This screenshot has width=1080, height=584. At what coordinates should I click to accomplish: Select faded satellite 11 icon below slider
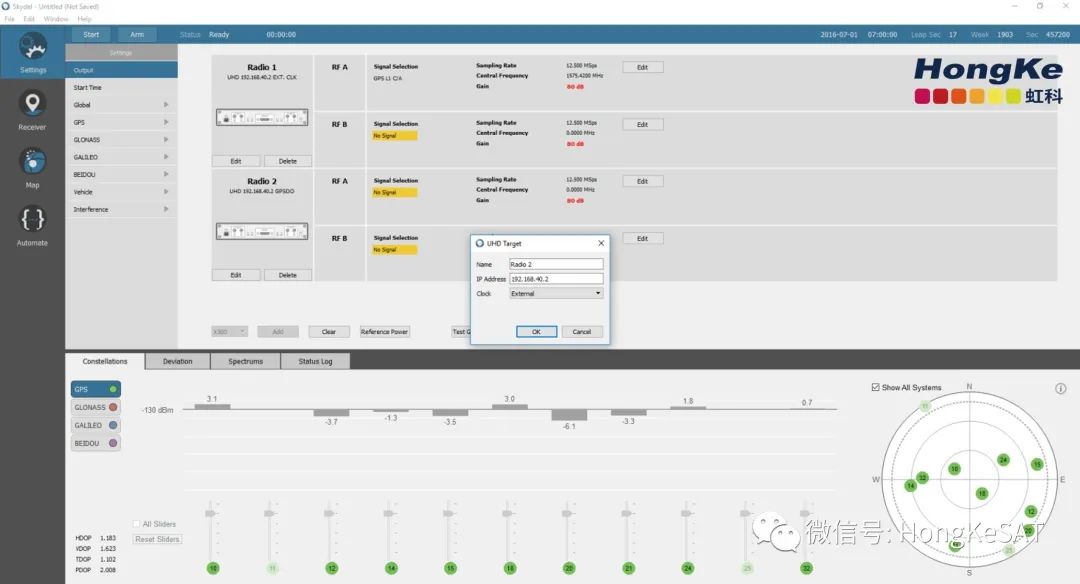[x=272, y=568]
